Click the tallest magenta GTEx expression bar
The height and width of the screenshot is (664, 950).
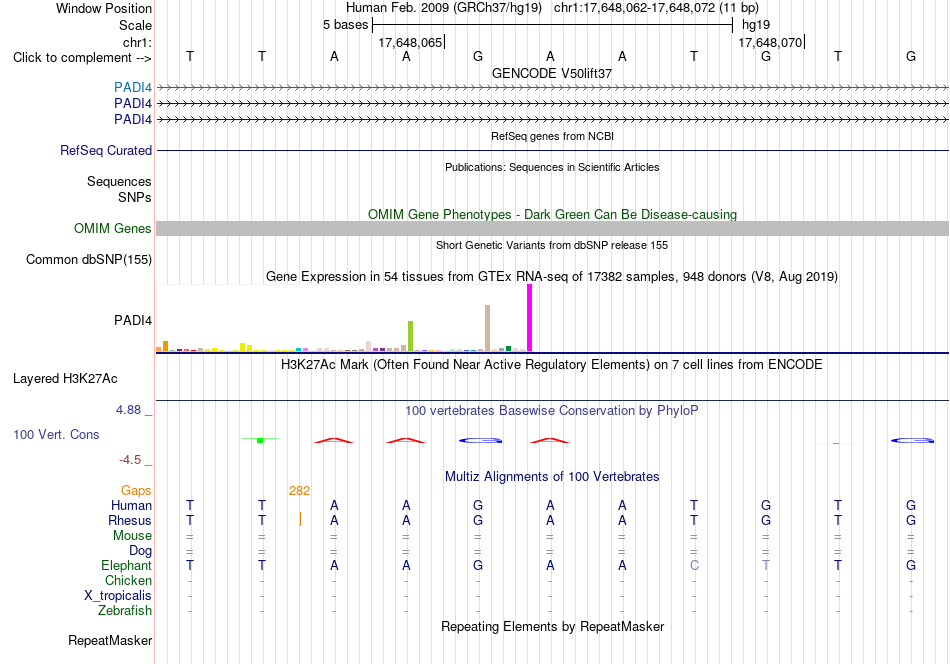pos(530,318)
